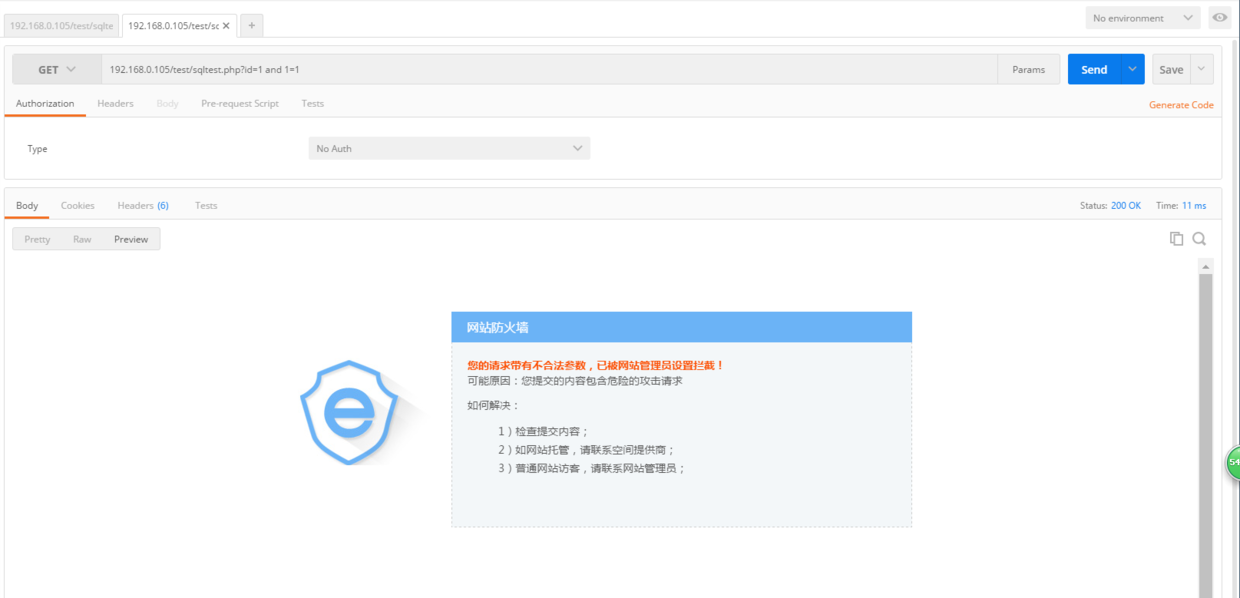
Task: Select the greyed-out request Body tab
Action: point(167,104)
